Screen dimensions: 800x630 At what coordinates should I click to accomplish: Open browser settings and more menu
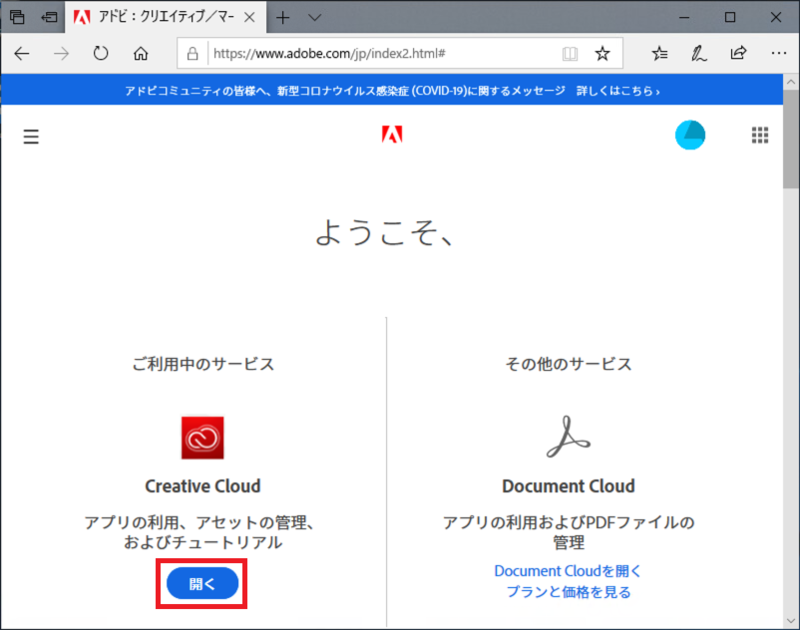[x=777, y=54]
